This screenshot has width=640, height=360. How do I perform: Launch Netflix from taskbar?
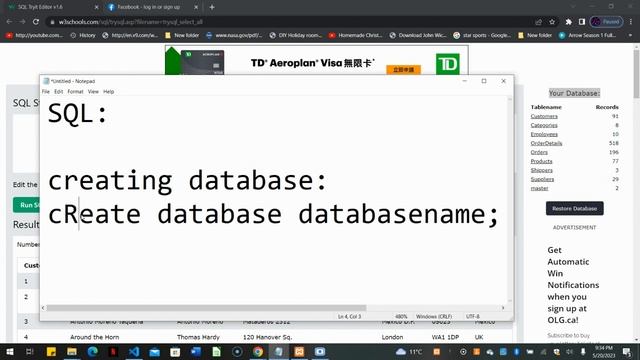tap(113, 351)
